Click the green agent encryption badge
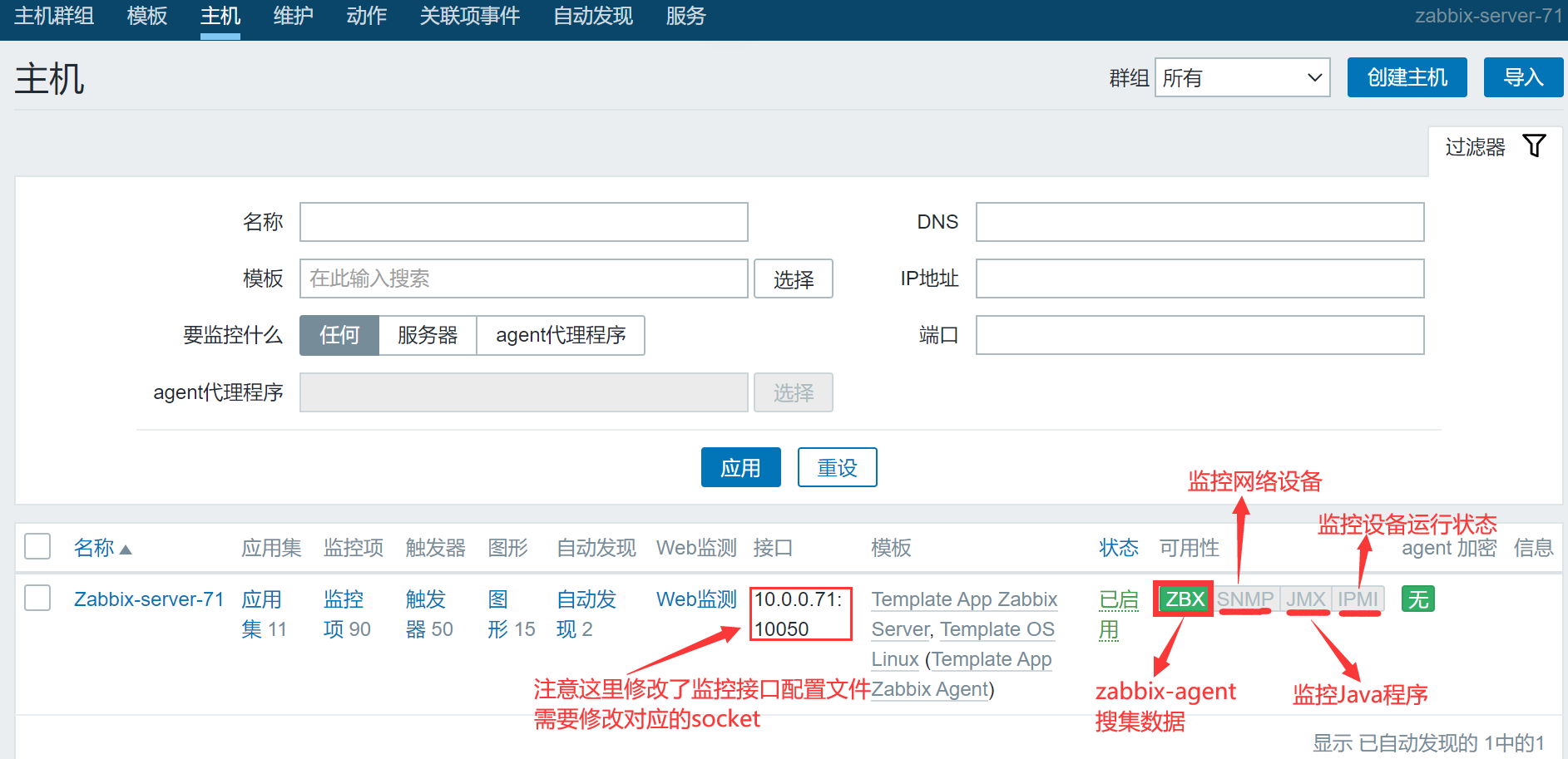Screen dimensions: 1568x759 click(x=1418, y=599)
